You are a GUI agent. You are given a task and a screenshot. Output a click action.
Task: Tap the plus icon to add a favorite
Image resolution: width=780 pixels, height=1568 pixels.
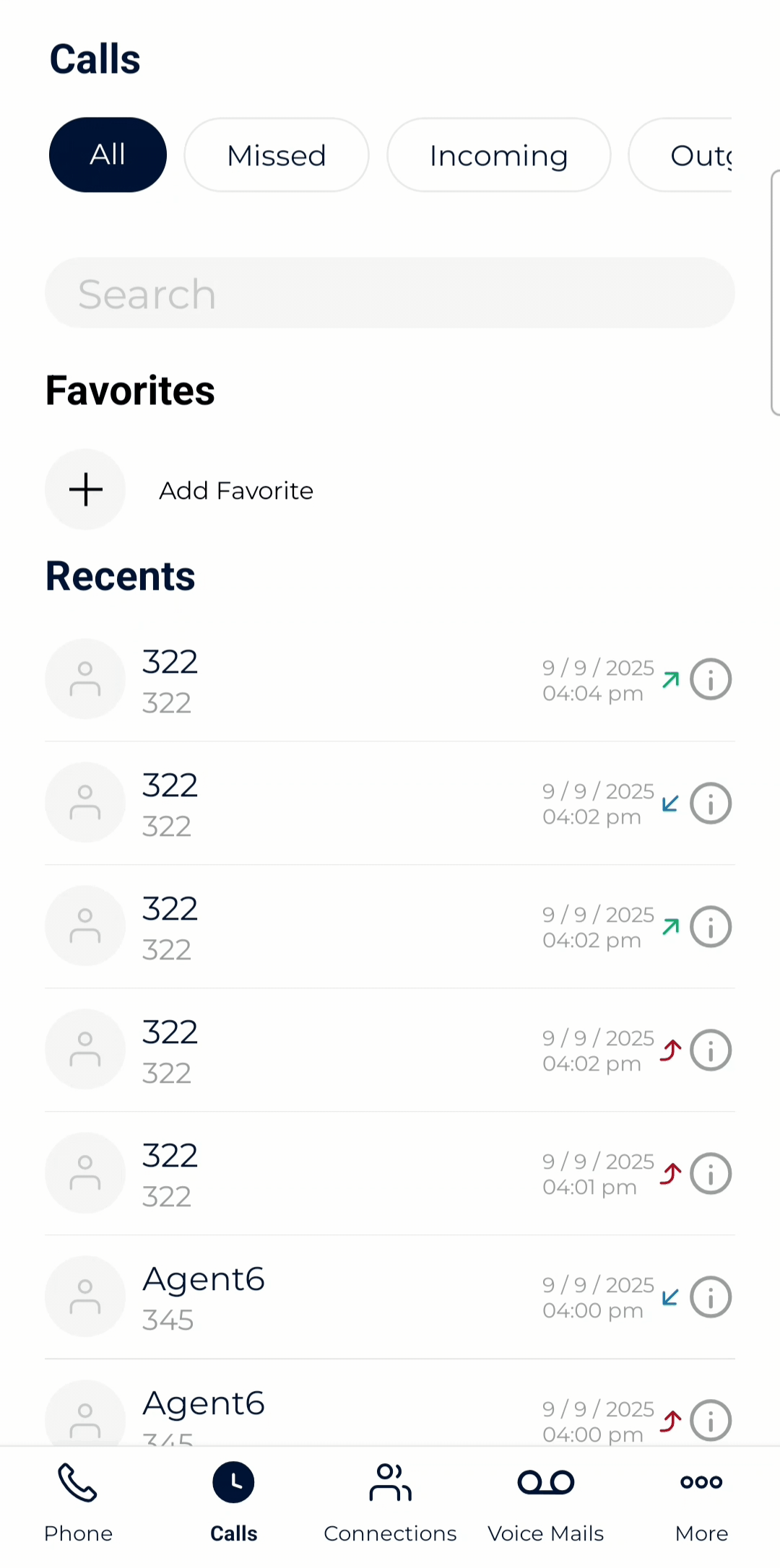click(85, 490)
